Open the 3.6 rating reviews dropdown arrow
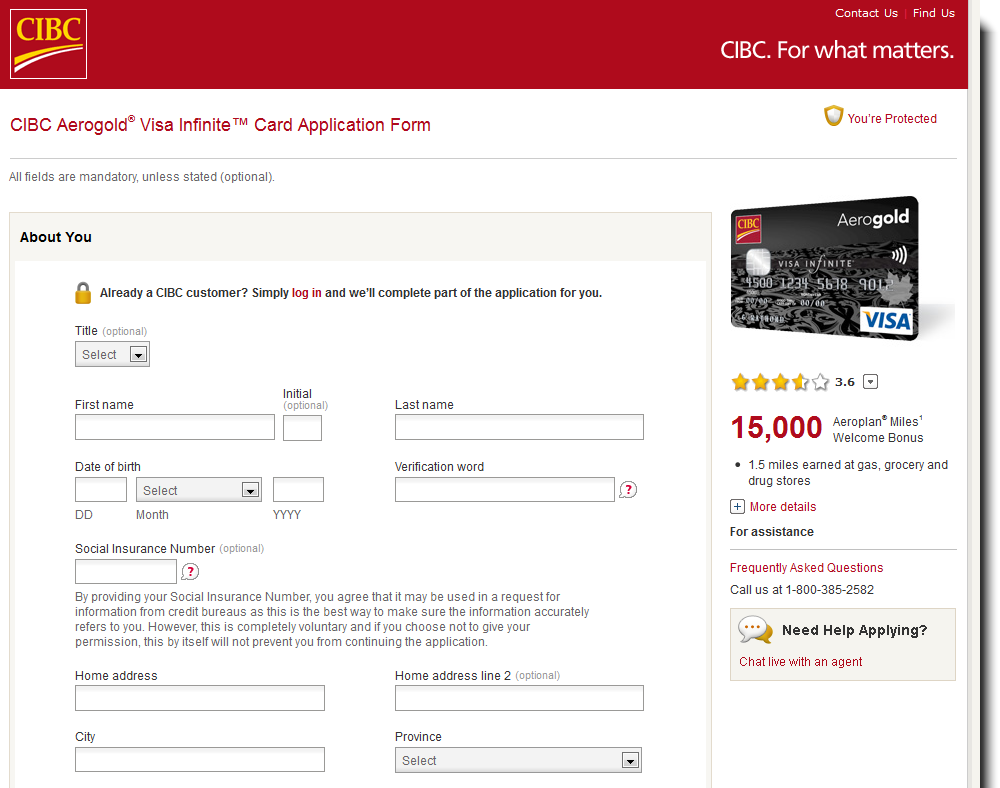Viewport: 1000px width, 788px height. pyautogui.click(x=870, y=381)
